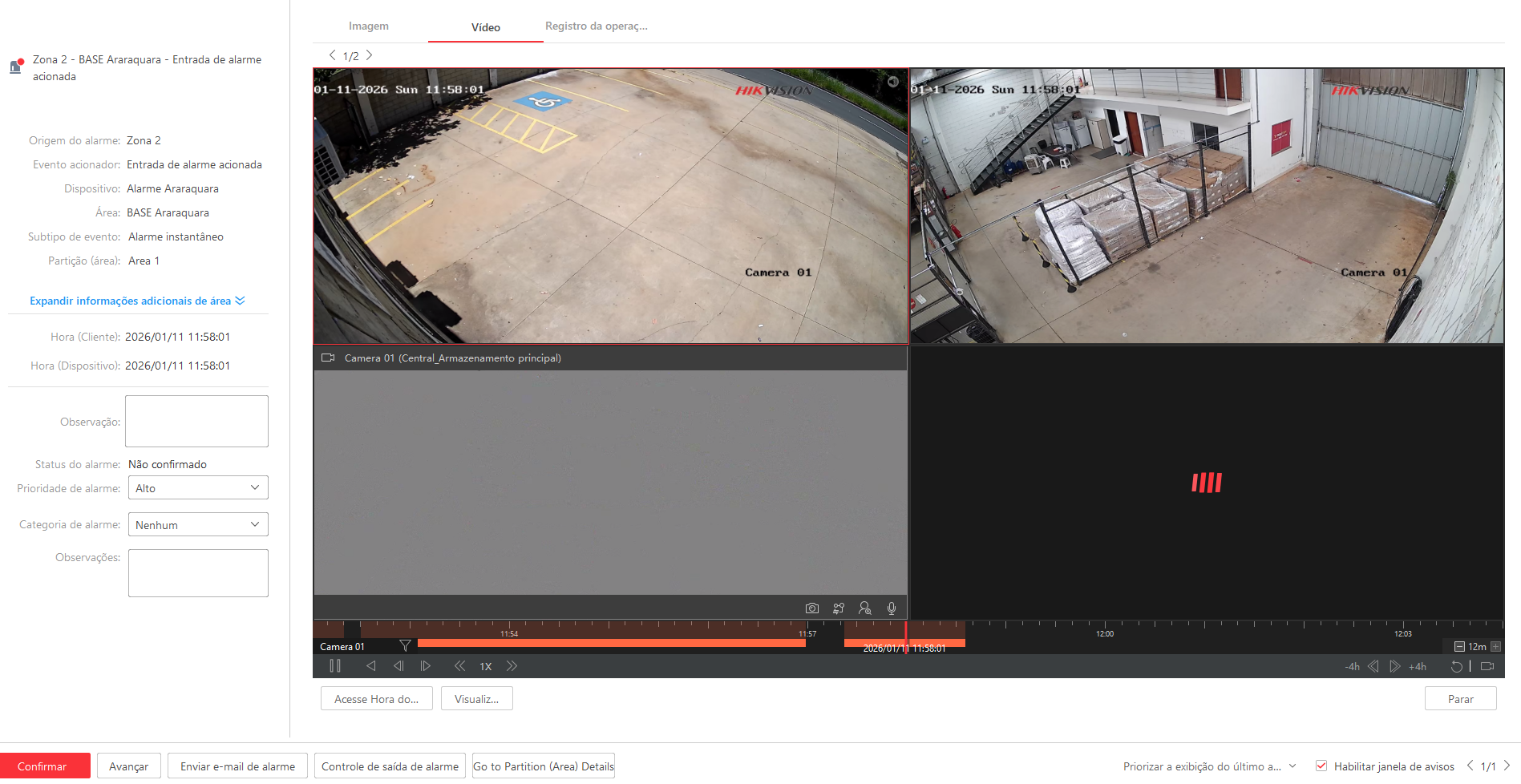The width and height of the screenshot is (1521, 784).
Task: Pause the video playback
Action: (335, 666)
